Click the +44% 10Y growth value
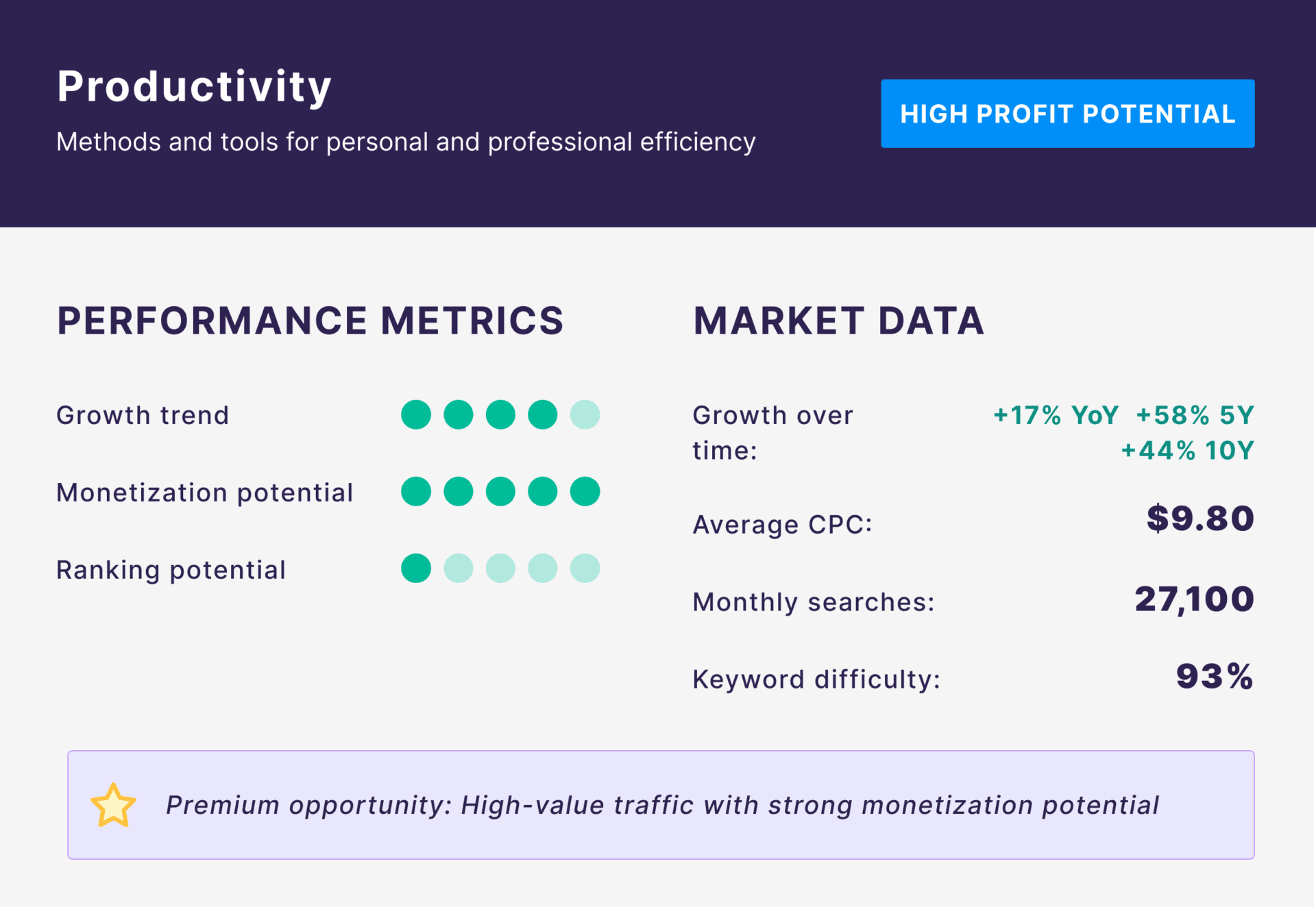The width and height of the screenshot is (1316, 907). point(1187,451)
